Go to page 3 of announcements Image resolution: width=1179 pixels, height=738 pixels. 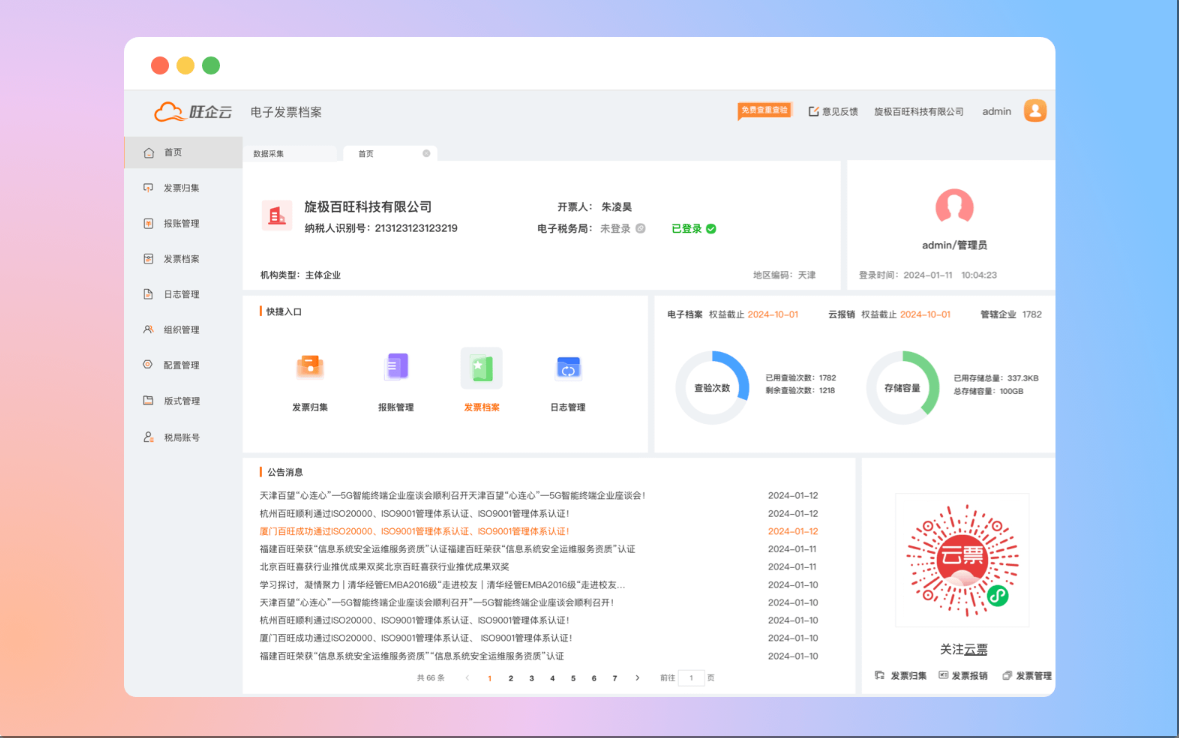coord(531,678)
